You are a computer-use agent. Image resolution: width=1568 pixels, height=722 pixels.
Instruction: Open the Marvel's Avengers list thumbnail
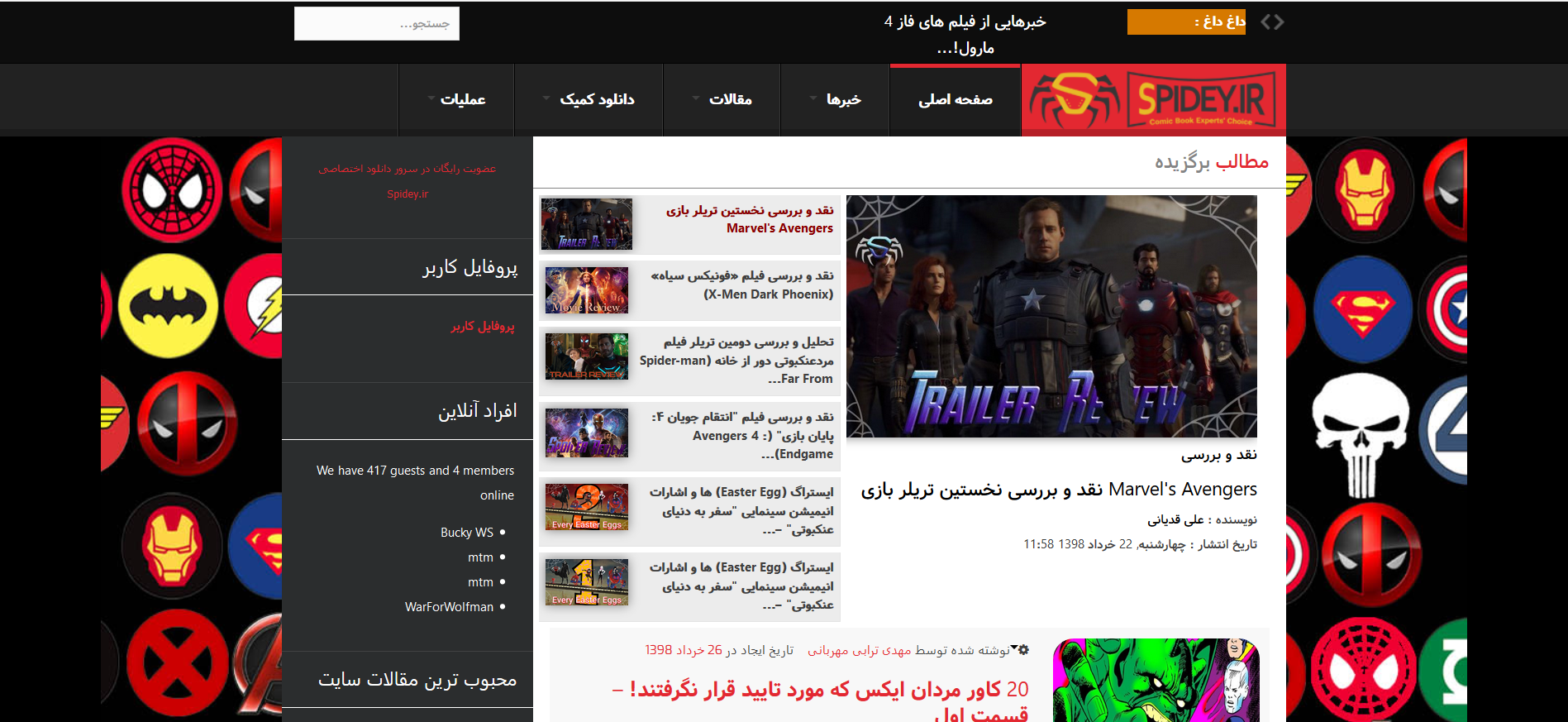[587, 224]
